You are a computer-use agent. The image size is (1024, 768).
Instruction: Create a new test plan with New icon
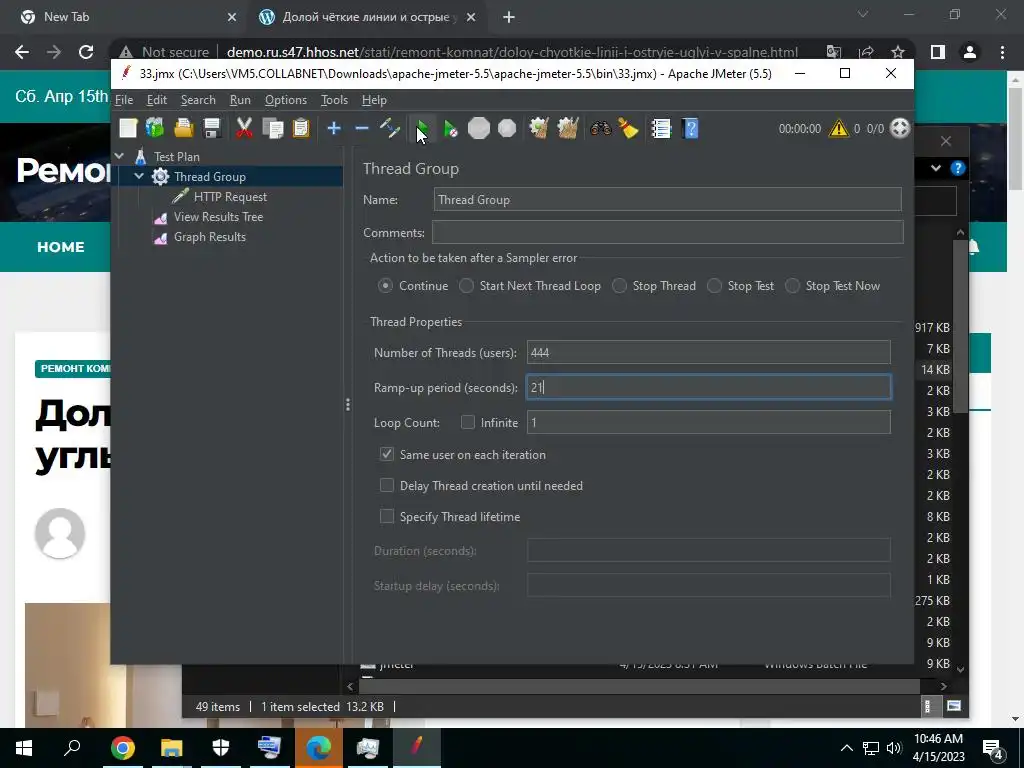click(128, 128)
